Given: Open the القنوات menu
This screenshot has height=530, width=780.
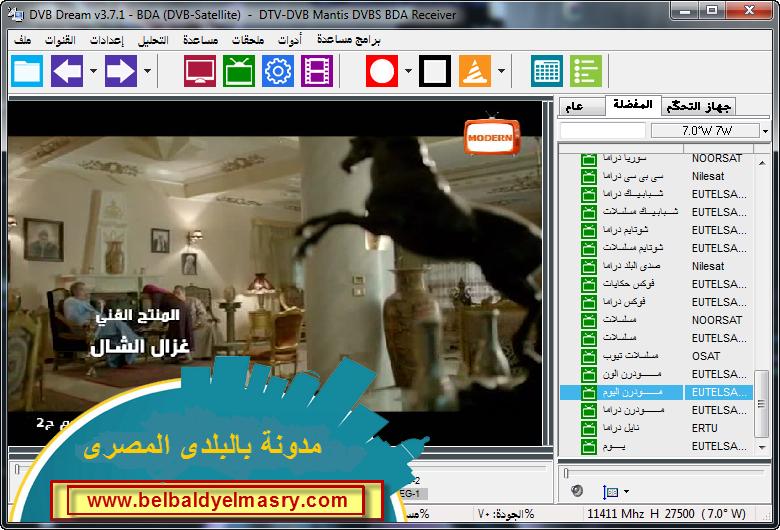Looking at the screenshot, I should coord(60,40).
